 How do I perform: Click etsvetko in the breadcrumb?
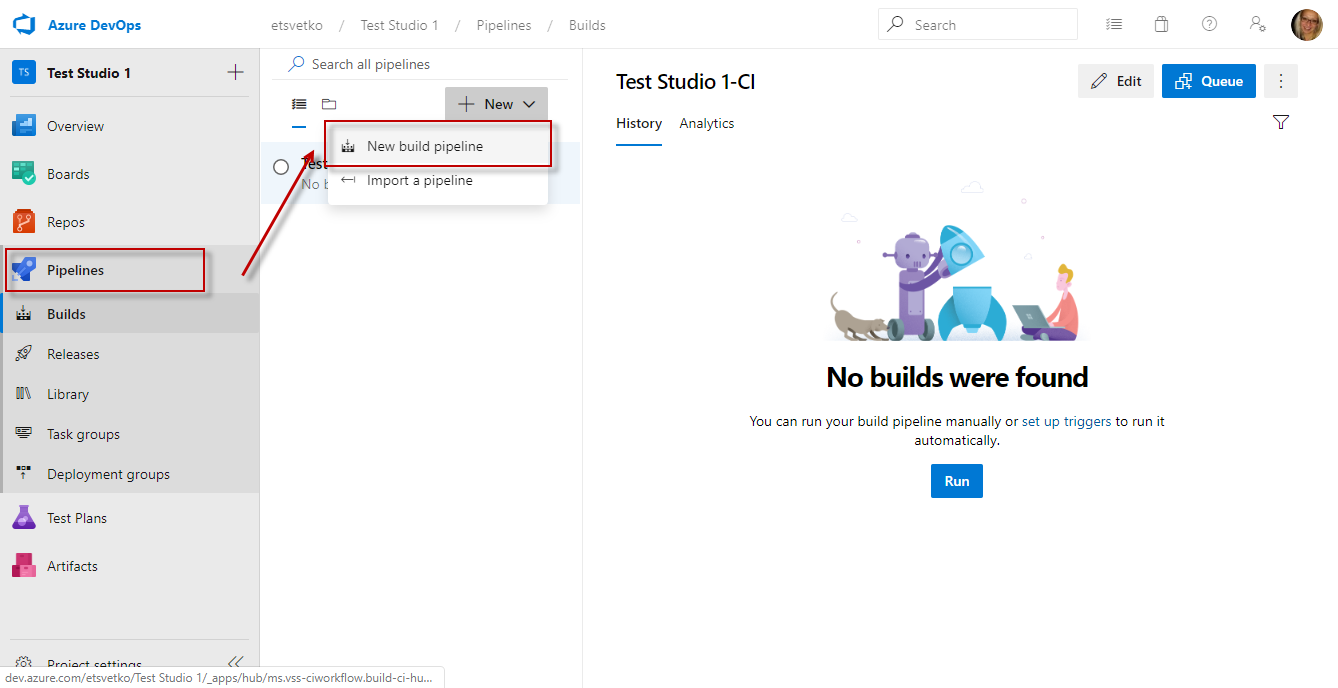click(x=297, y=25)
